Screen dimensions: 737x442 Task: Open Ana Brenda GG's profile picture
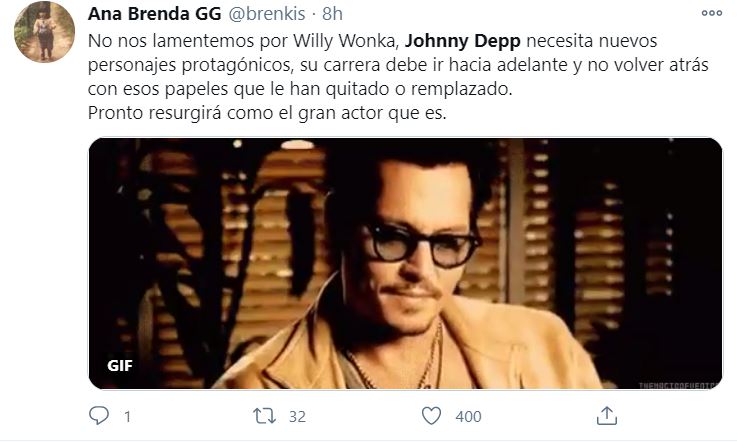click(45, 32)
